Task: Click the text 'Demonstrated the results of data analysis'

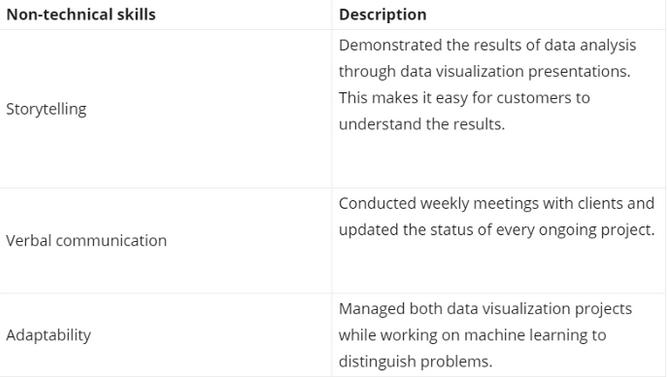Action: pos(487,45)
